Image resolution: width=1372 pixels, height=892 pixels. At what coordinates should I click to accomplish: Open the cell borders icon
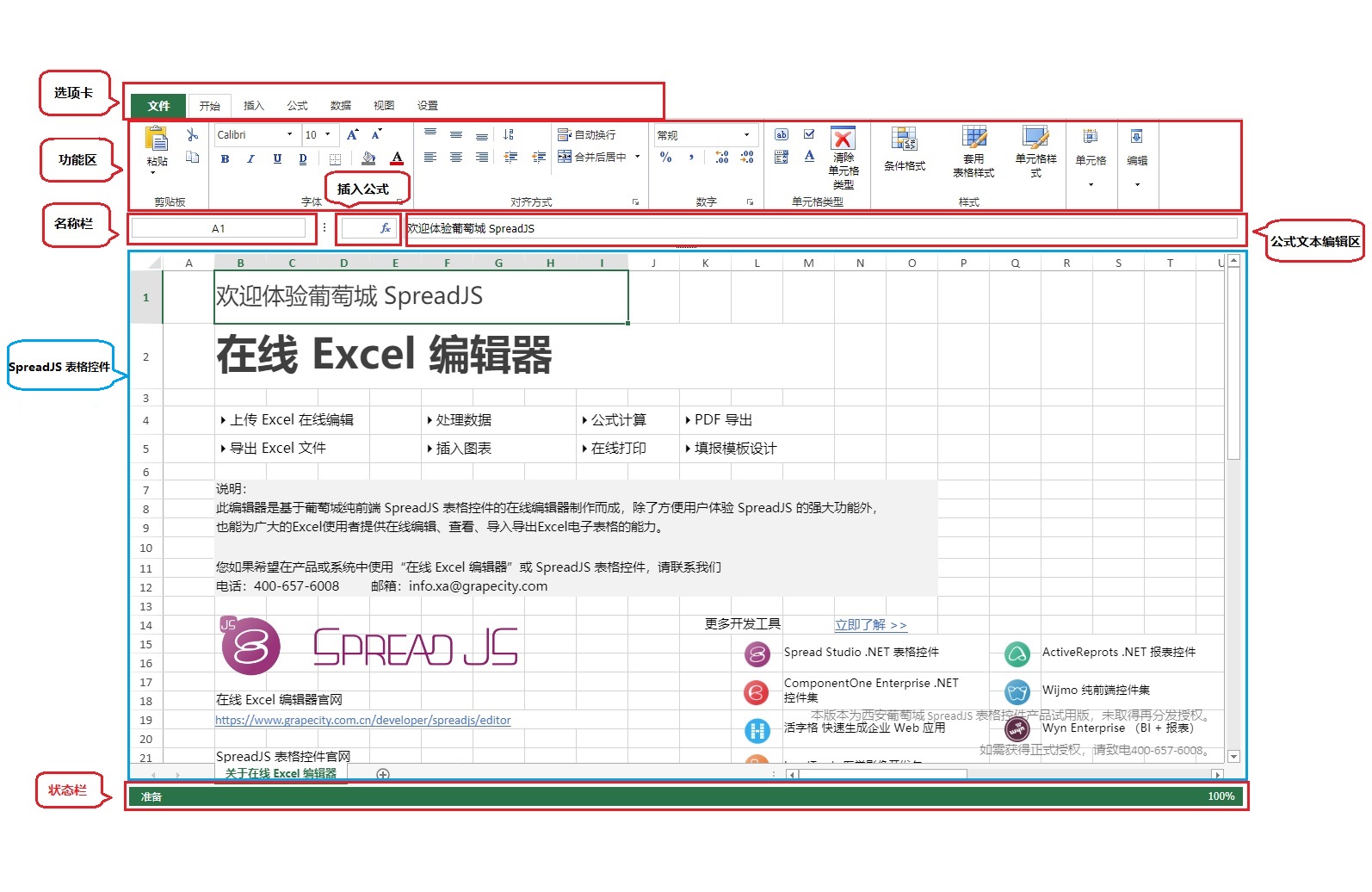pos(335,158)
